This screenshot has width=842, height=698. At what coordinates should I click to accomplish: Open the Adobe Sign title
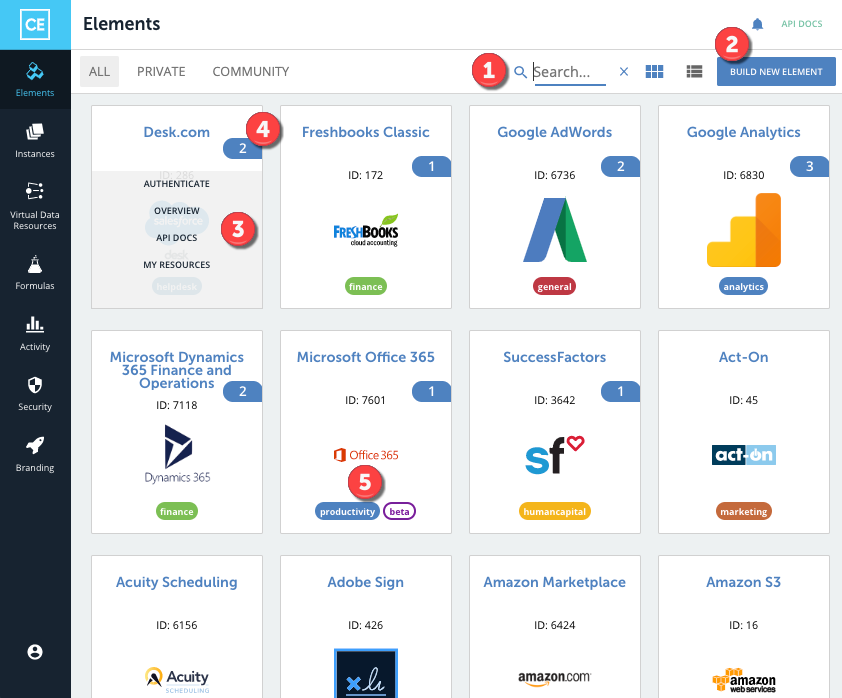366,582
